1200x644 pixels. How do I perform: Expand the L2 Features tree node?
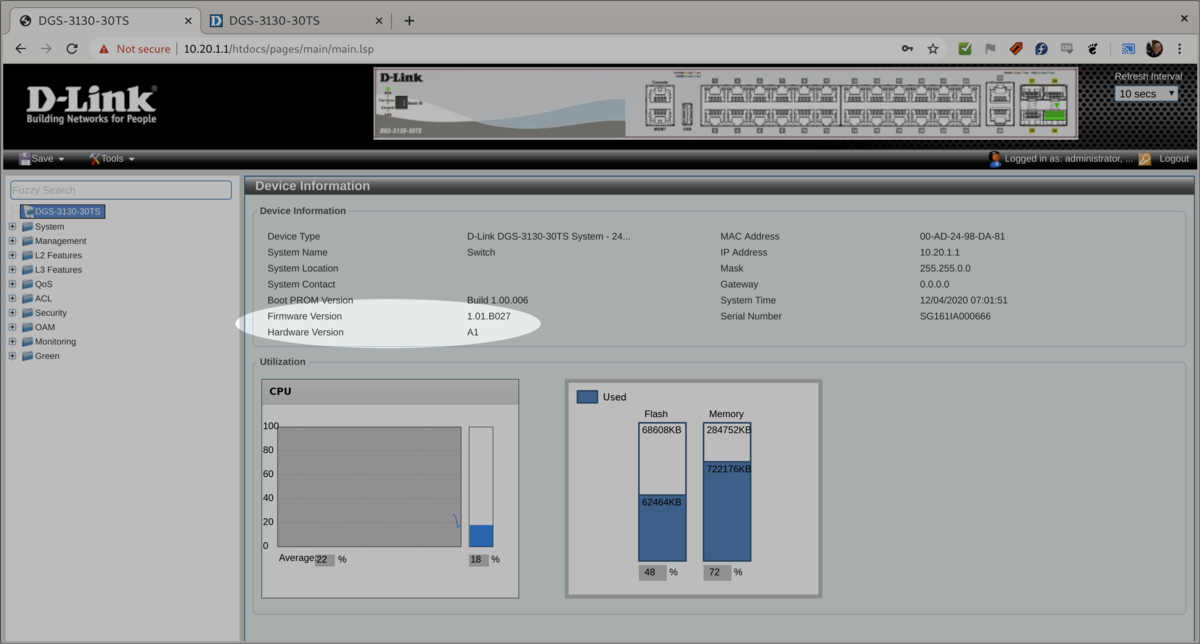tap(12, 256)
